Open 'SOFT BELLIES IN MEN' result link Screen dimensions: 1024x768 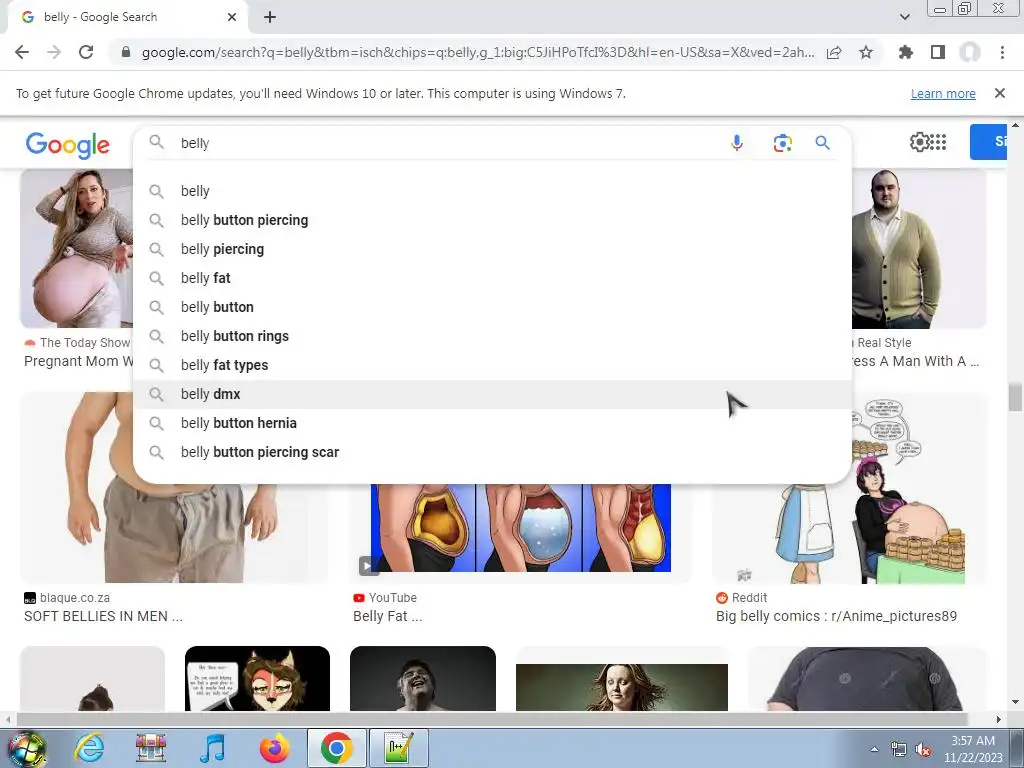(103, 616)
